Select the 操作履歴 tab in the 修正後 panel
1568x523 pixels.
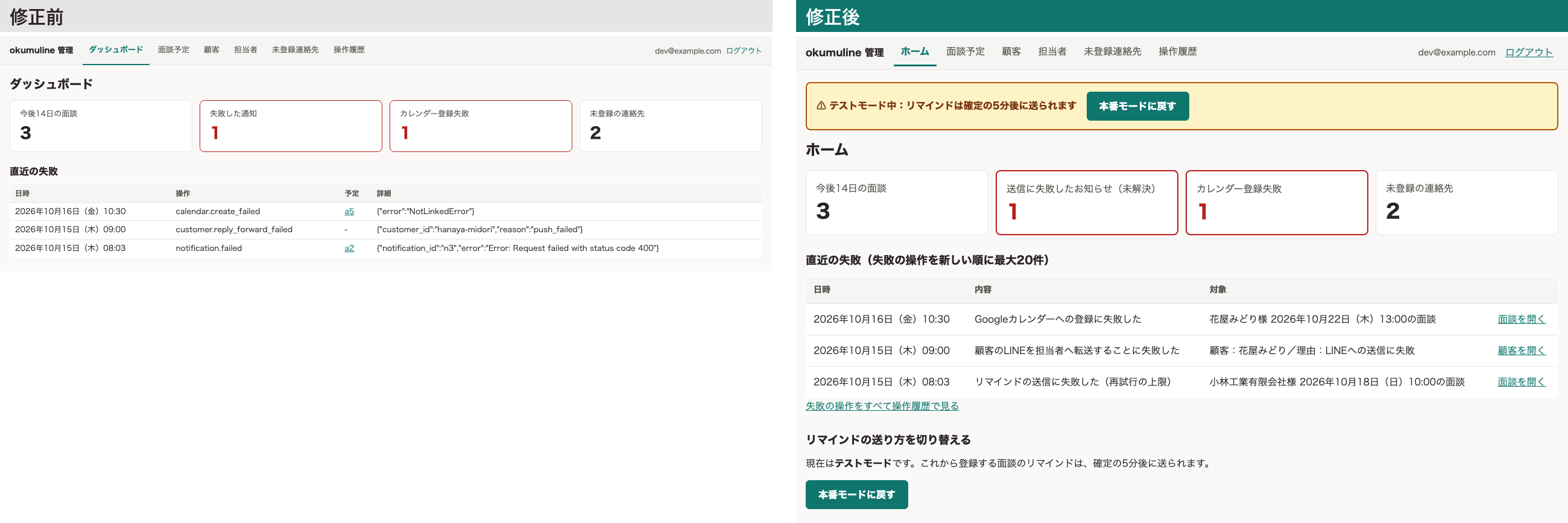[1177, 52]
